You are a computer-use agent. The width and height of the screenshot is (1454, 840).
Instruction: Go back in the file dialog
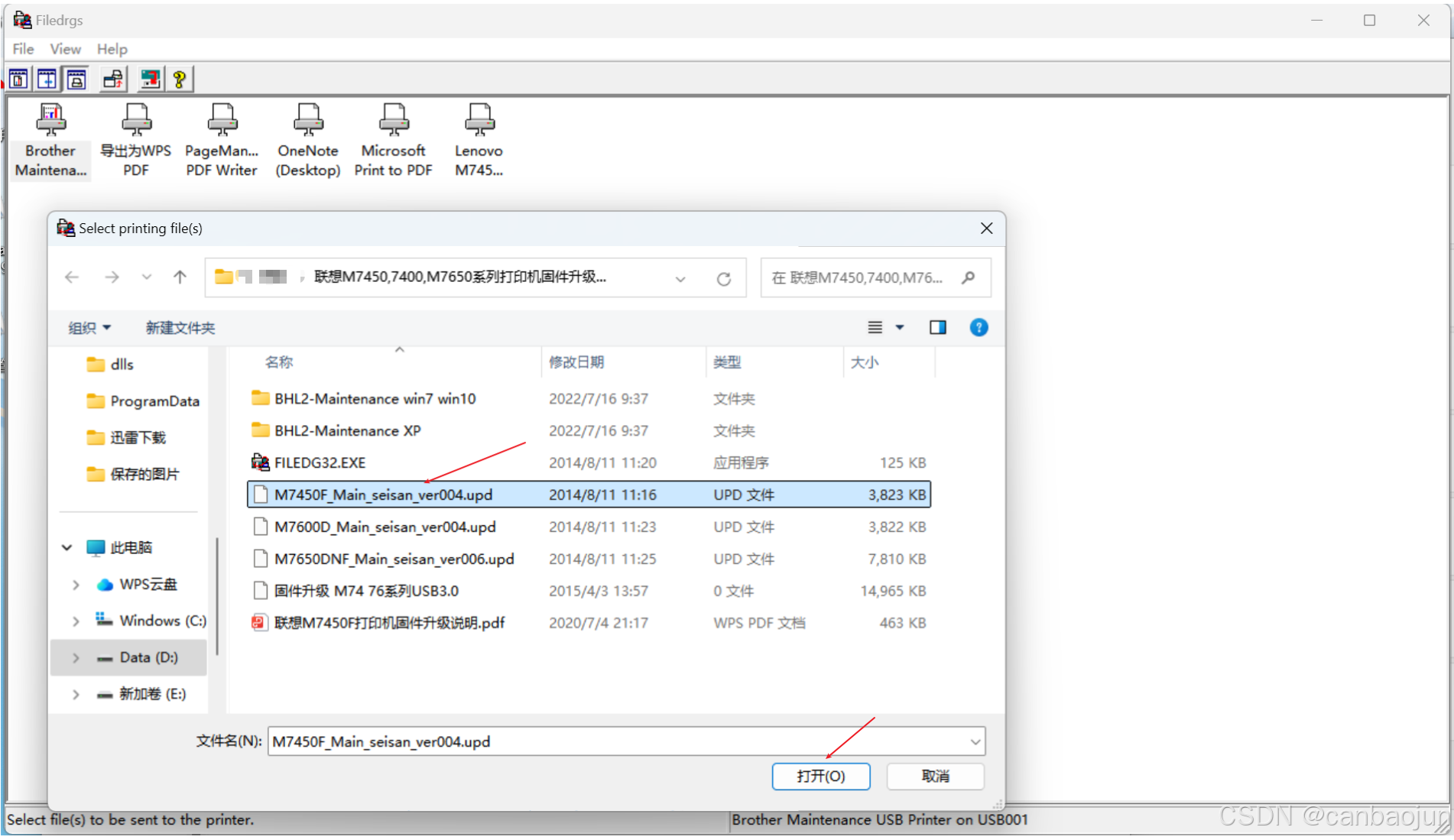72,277
